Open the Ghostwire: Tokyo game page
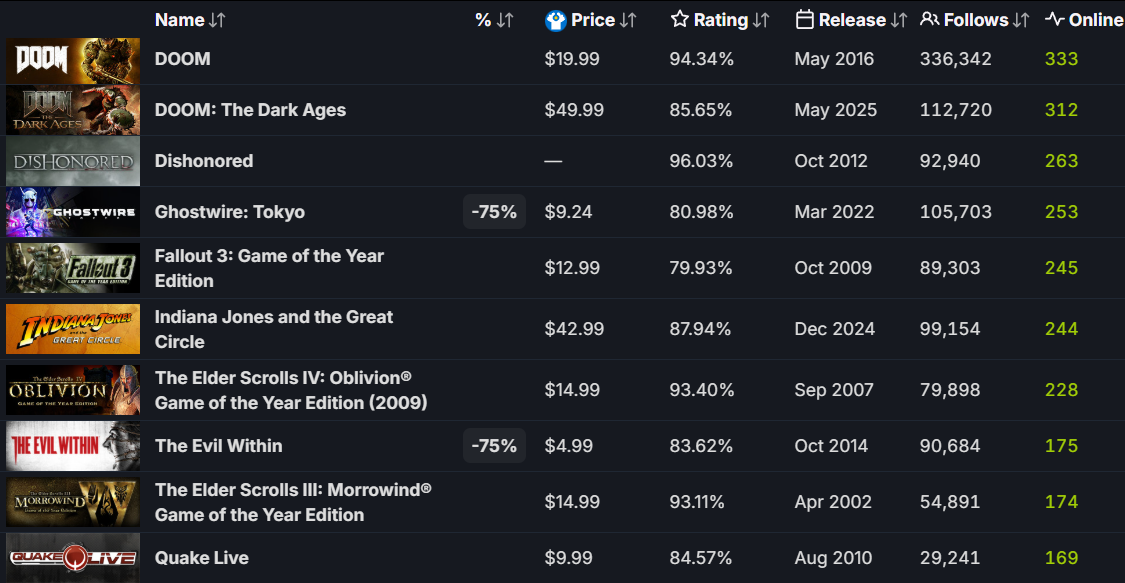The image size is (1125, 583). 230,212
